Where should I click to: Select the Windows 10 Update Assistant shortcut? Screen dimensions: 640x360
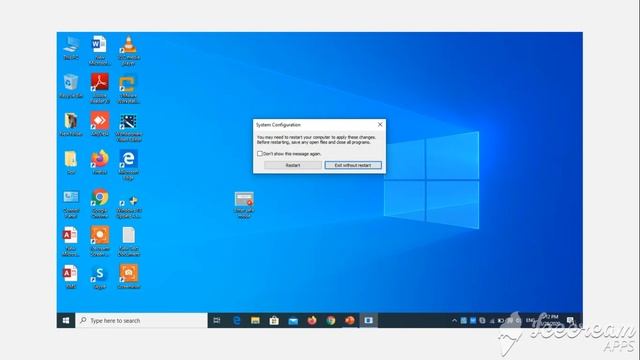click(129, 206)
